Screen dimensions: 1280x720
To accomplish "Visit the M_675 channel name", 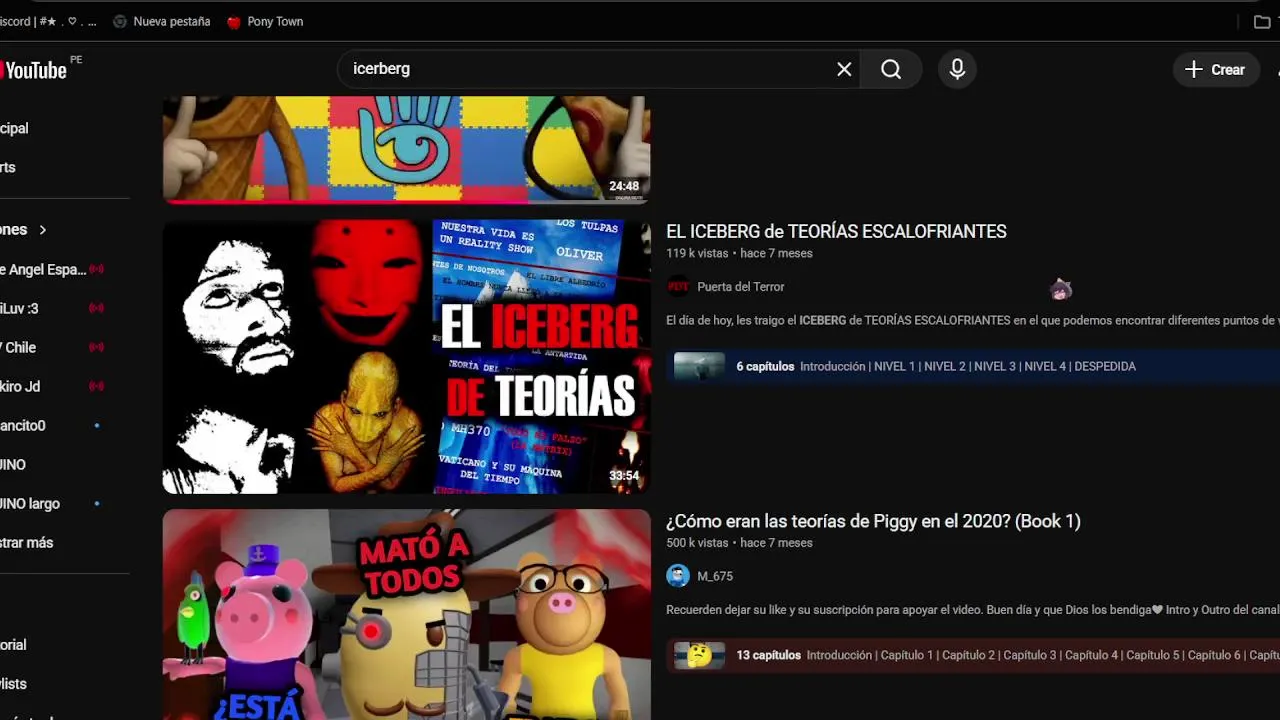I will tap(715, 576).
